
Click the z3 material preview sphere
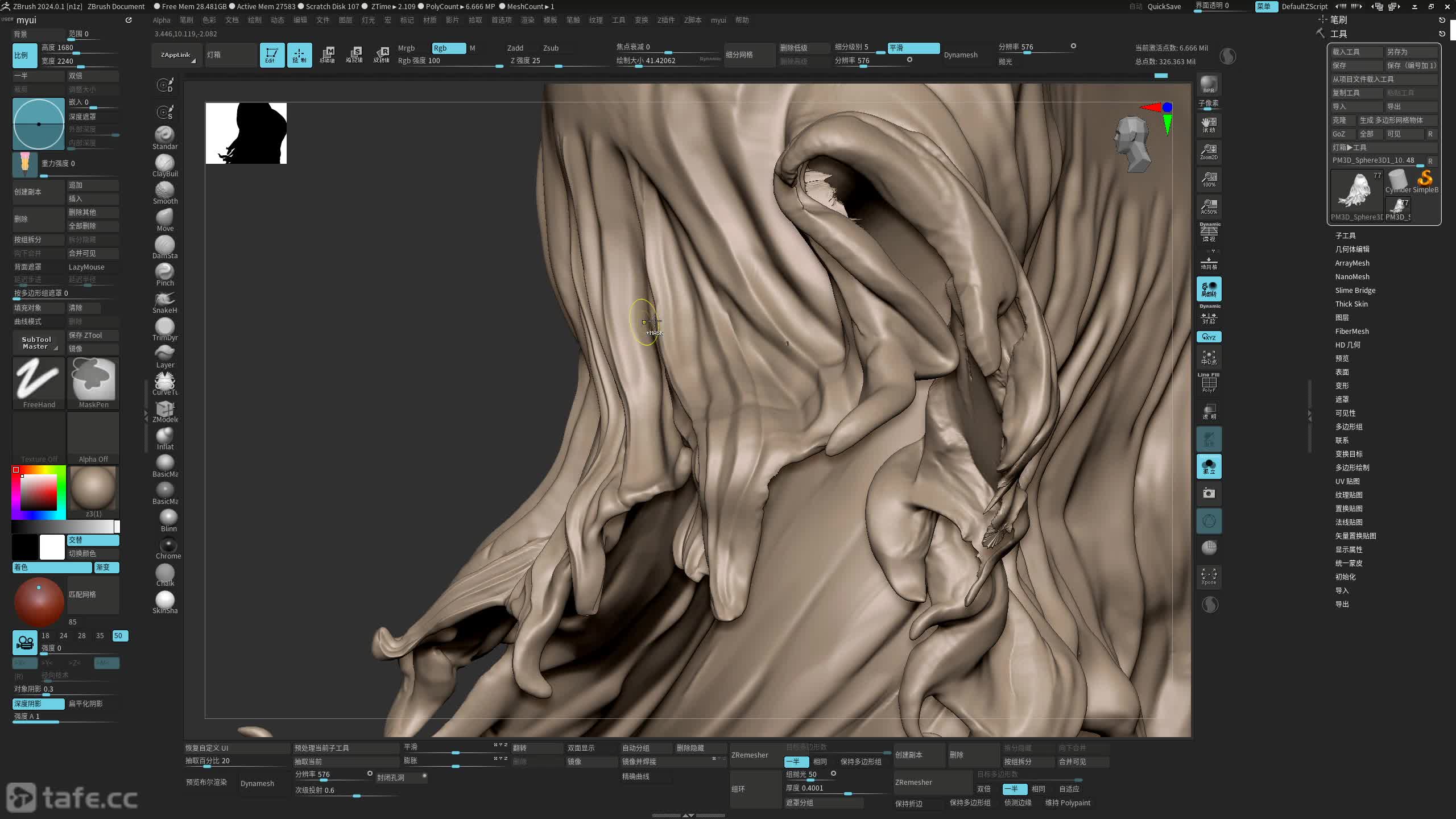[x=93, y=489]
